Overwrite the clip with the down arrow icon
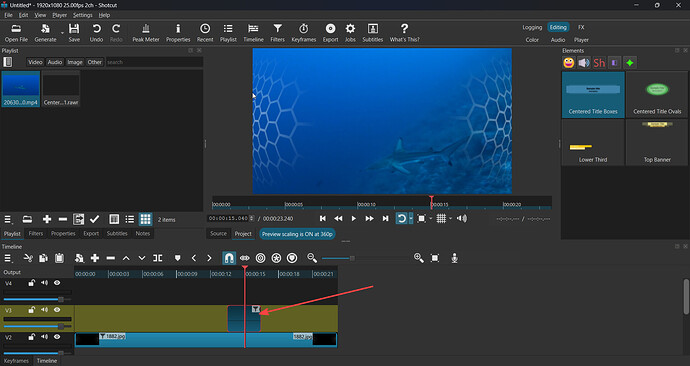 [142, 258]
